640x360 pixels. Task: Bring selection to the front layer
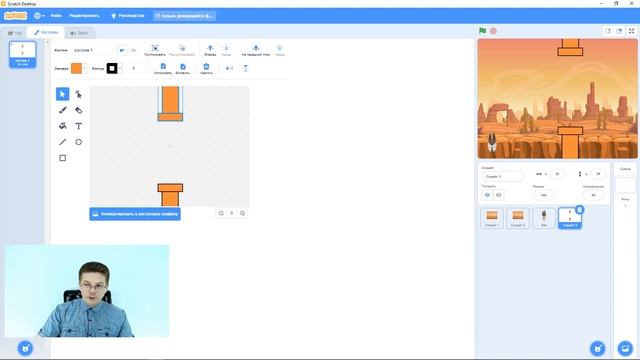[x=256, y=50]
